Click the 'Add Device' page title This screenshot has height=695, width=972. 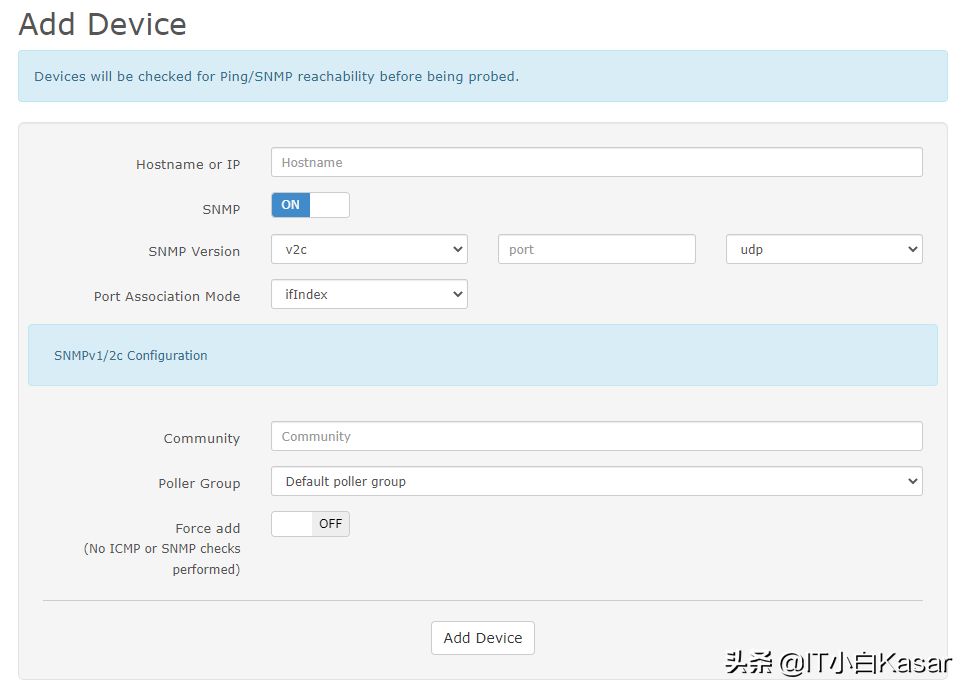102,25
